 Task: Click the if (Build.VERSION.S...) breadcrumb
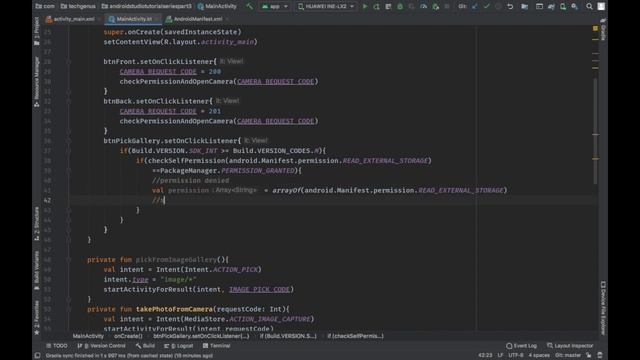click(x=288, y=336)
